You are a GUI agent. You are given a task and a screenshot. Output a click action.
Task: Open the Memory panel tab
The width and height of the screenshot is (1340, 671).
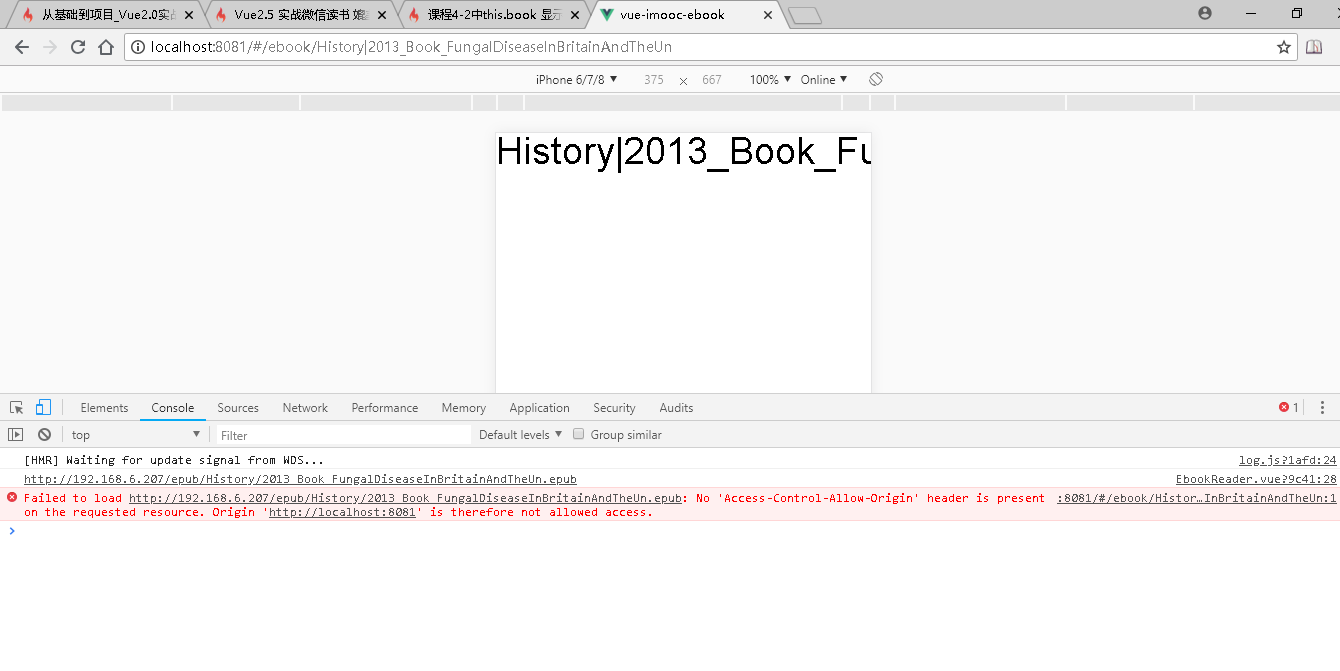point(464,407)
